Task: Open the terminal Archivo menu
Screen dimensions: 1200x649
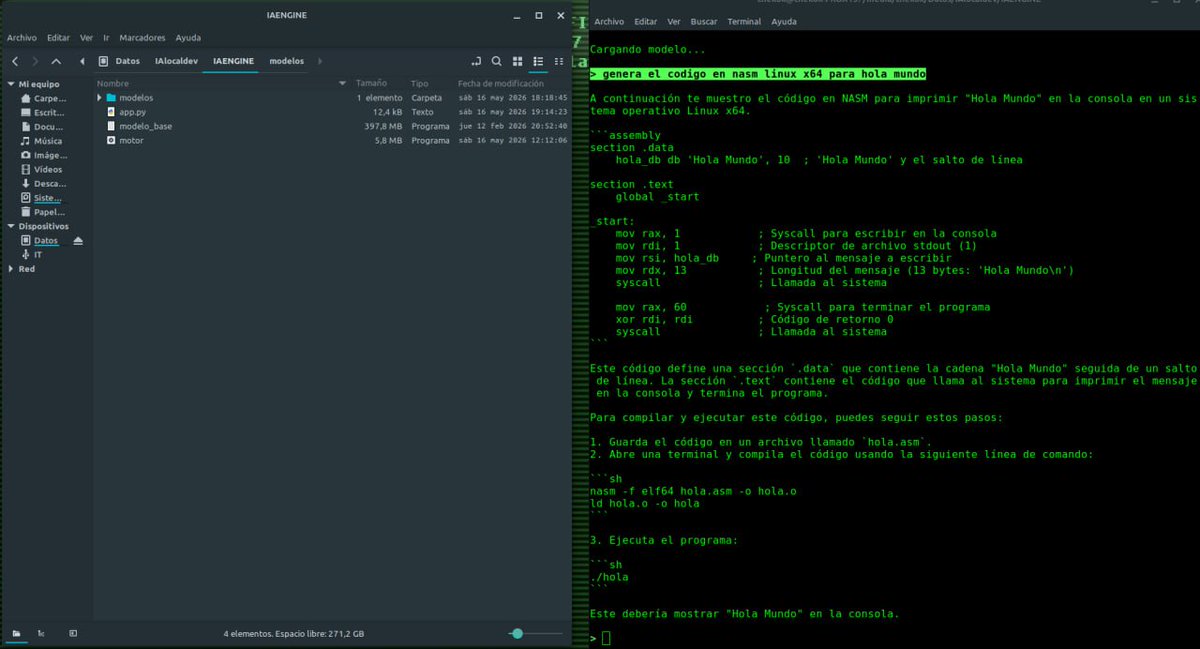Action: click(609, 21)
